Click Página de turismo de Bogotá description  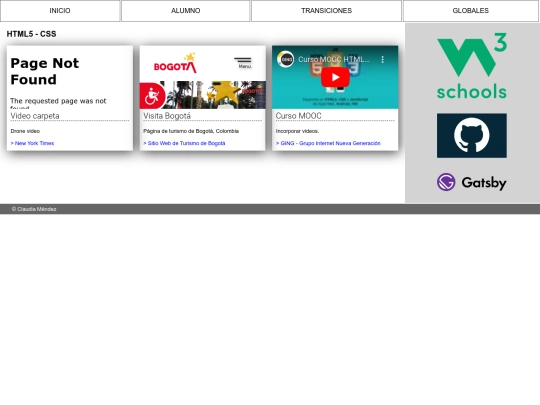click(191, 131)
